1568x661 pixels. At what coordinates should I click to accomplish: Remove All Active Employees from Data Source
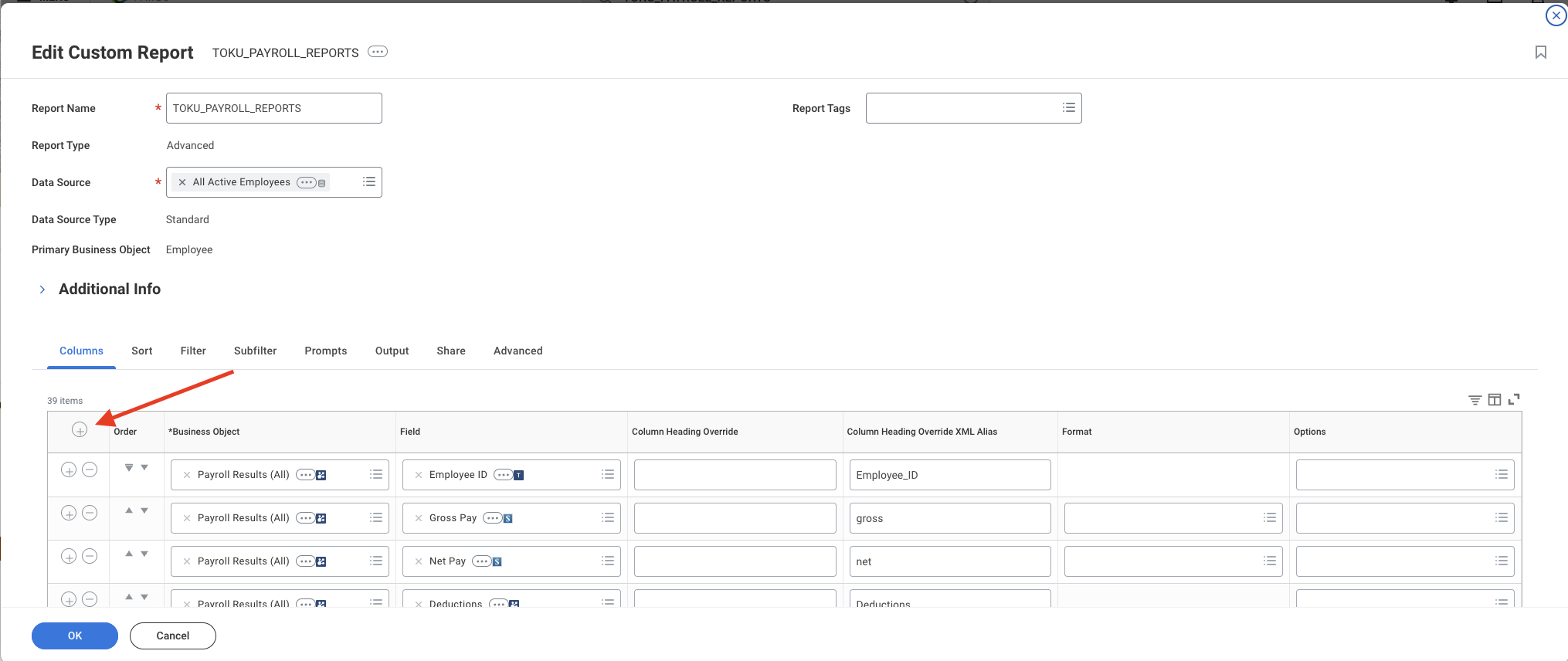tap(182, 182)
